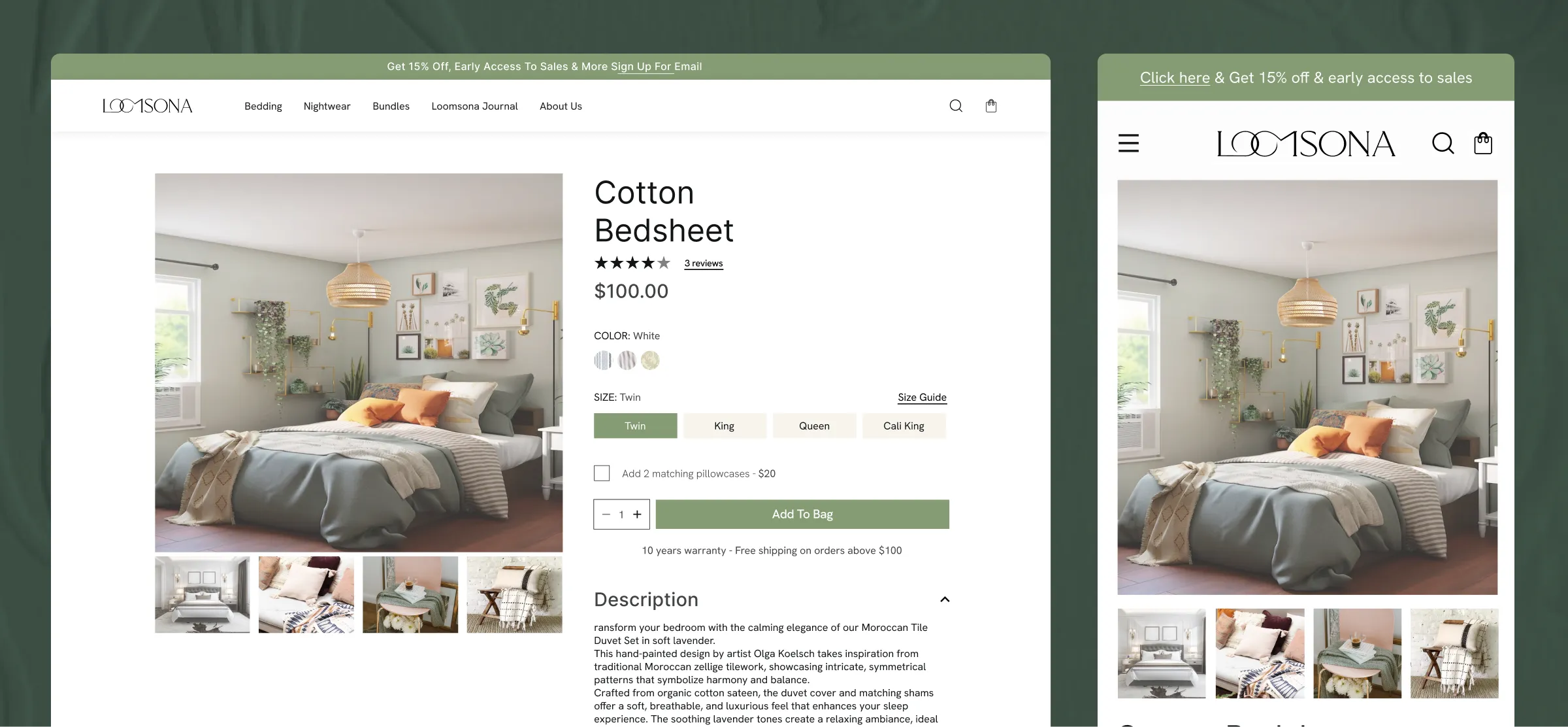Tap the mobile shopping bag icon
The width and height of the screenshot is (1568, 727).
[x=1483, y=143]
